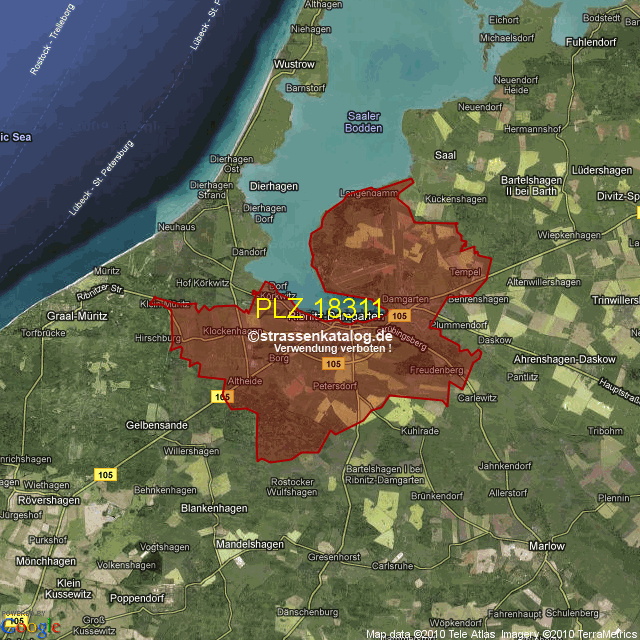Click the 105 road shield near Damgarten
The width and height of the screenshot is (640, 640).
[x=399, y=316]
